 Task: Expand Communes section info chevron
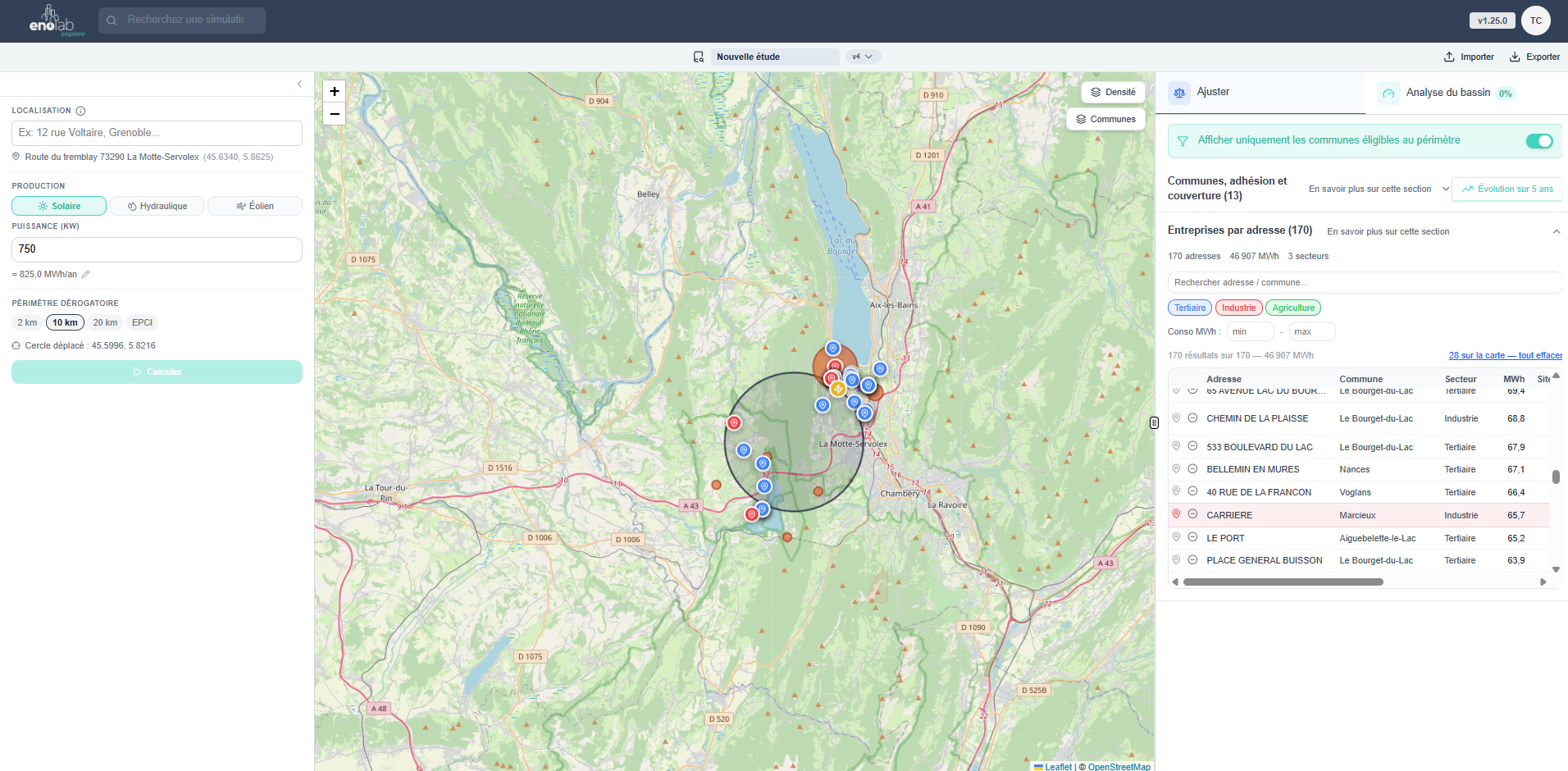coord(1445,189)
